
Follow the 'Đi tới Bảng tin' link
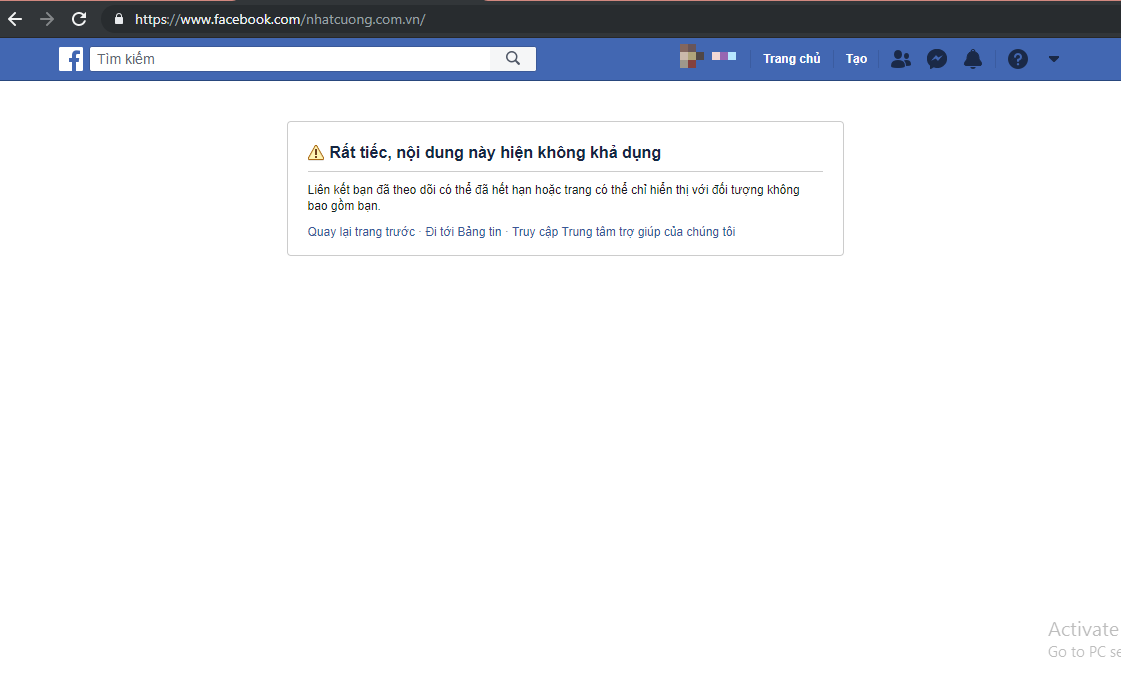(463, 232)
